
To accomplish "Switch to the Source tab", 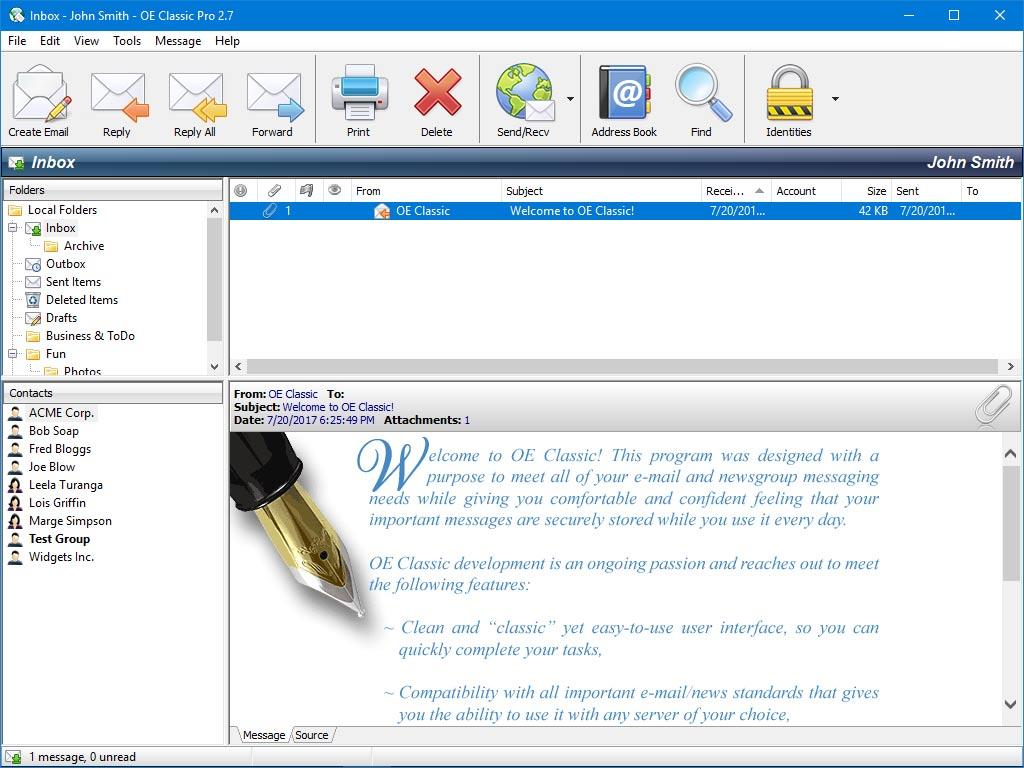I will tap(312, 735).
